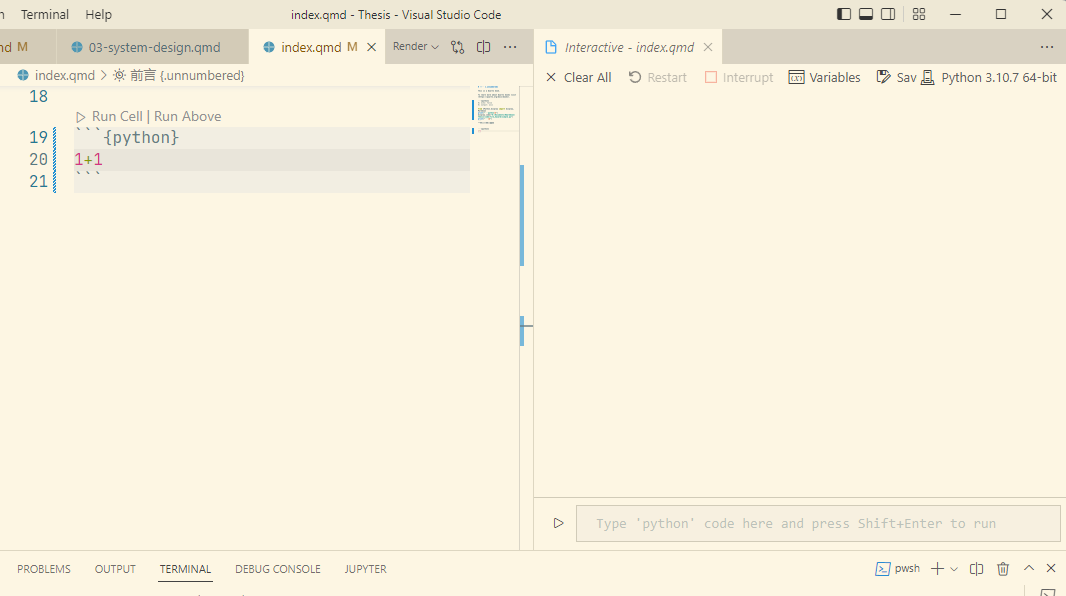
Task: Click the Render button
Action: tap(410, 46)
